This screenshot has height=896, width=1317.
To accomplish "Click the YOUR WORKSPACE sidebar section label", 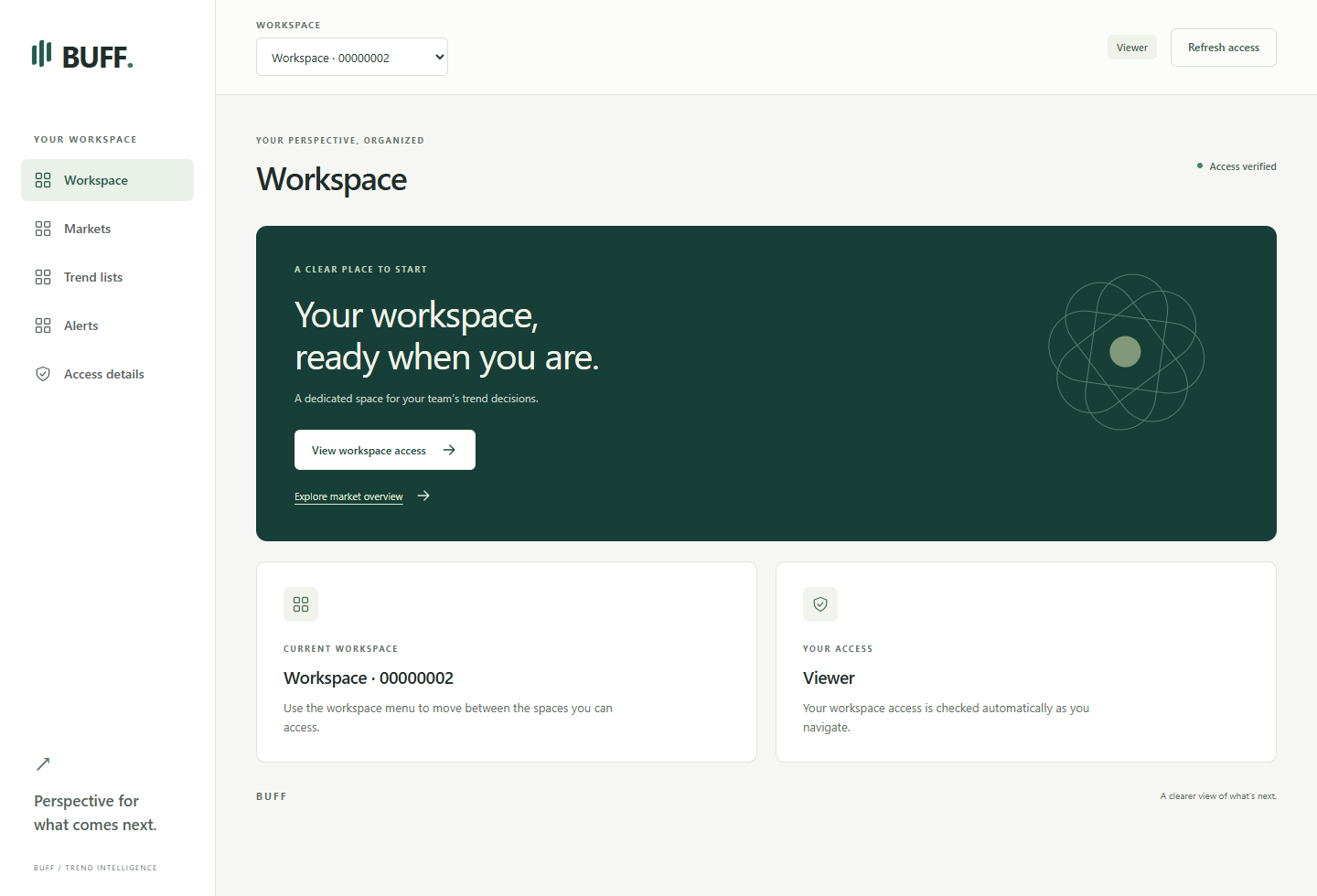I will coord(85,140).
